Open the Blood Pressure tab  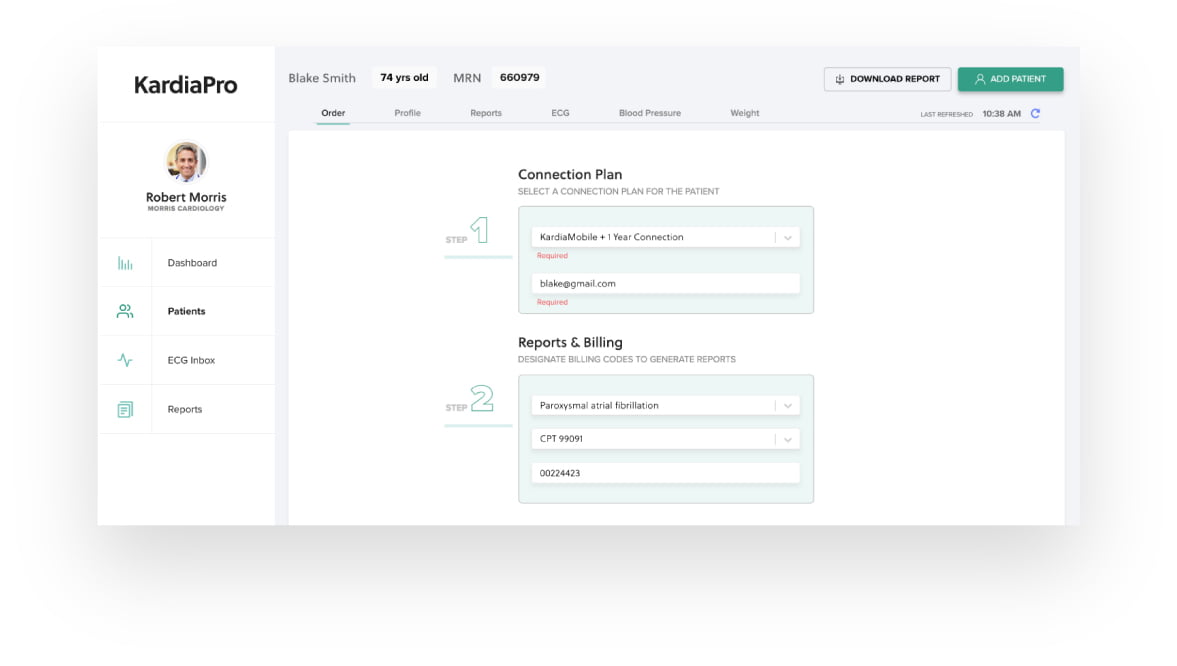coord(650,113)
